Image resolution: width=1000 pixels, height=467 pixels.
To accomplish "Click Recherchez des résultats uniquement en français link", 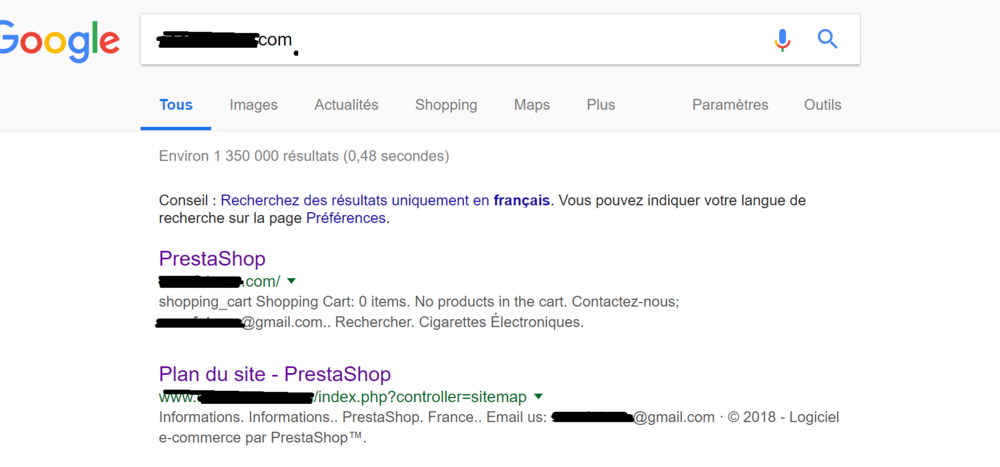I will pyautogui.click(x=385, y=200).
